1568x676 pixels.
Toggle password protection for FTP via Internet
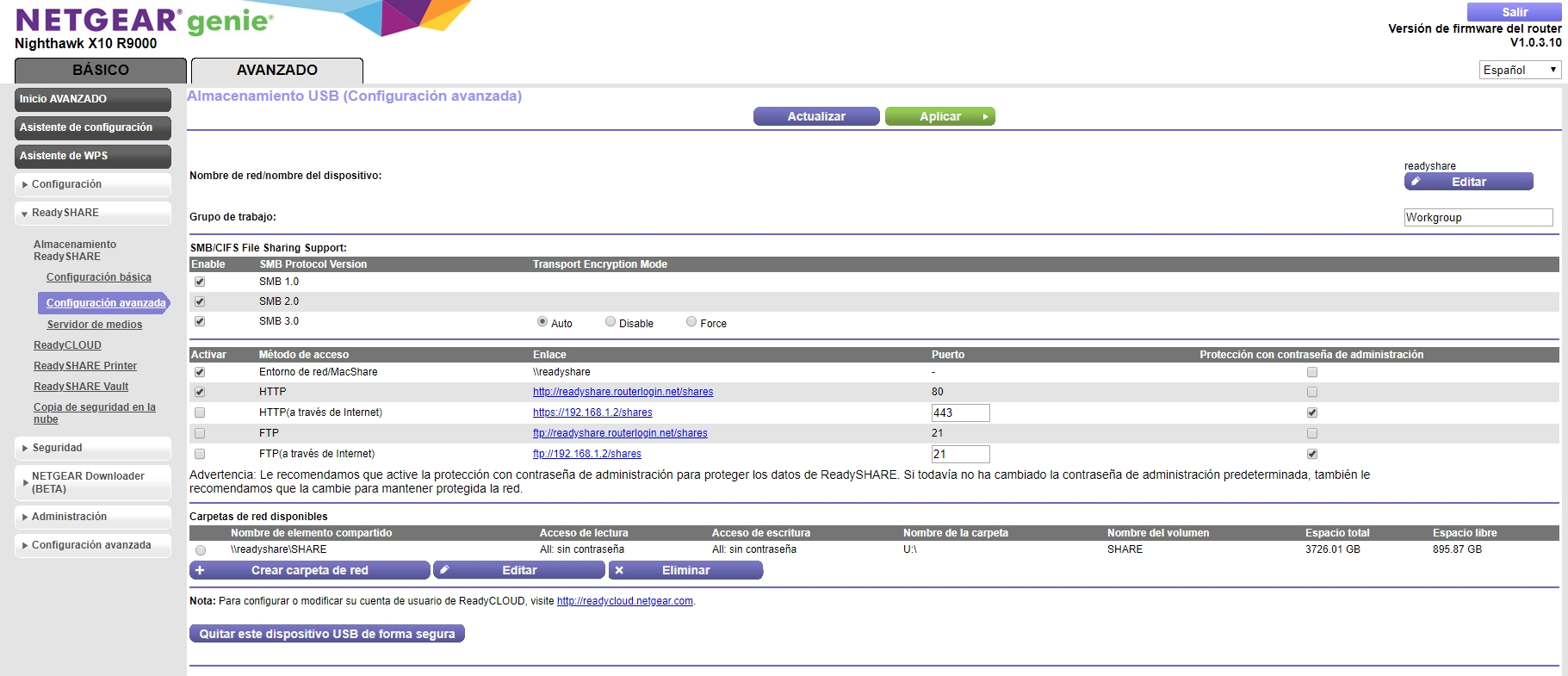point(1312,454)
